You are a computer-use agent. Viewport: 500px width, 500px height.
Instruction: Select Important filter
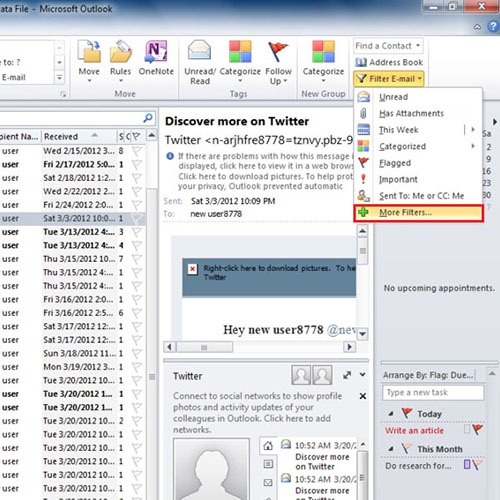tap(418, 179)
